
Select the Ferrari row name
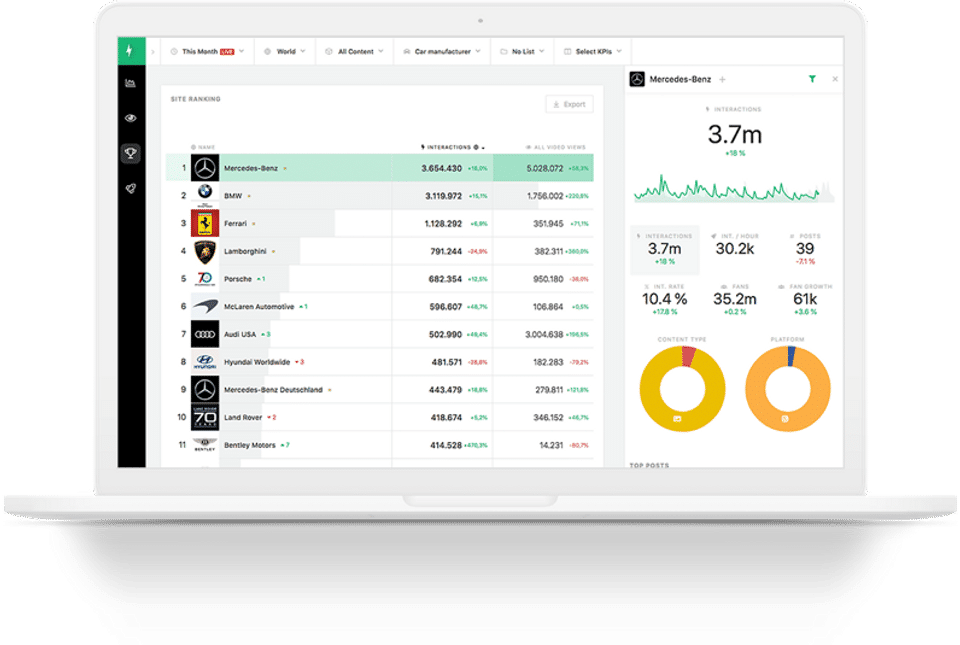click(235, 223)
